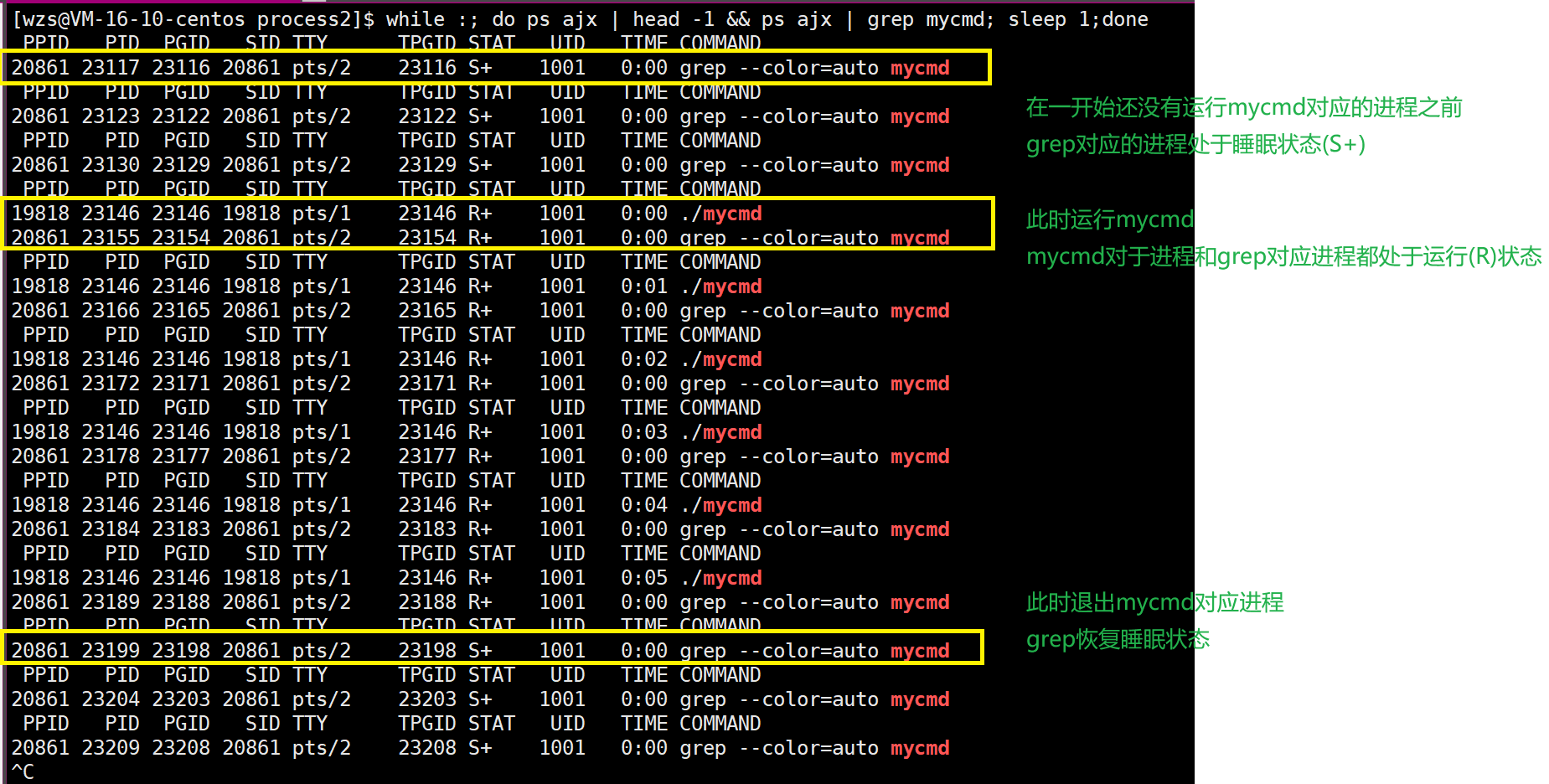The width and height of the screenshot is (1549, 784).
Task: Click red "mycmd" in the row with PID 23209
Action: tap(920, 748)
